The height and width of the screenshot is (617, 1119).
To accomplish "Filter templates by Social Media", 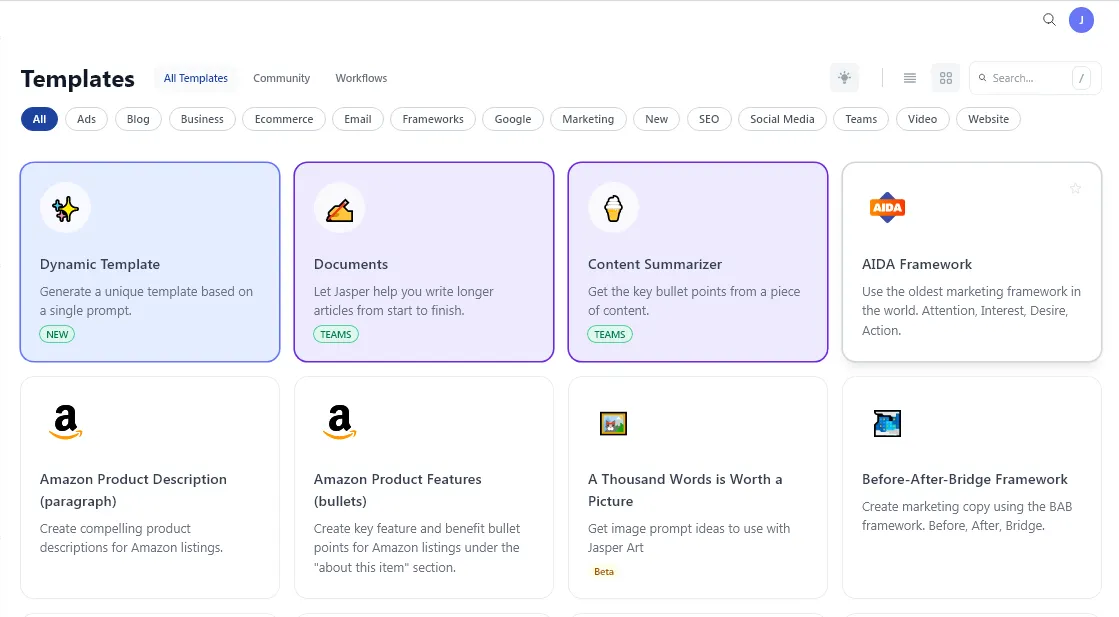I will pyautogui.click(x=782, y=119).
